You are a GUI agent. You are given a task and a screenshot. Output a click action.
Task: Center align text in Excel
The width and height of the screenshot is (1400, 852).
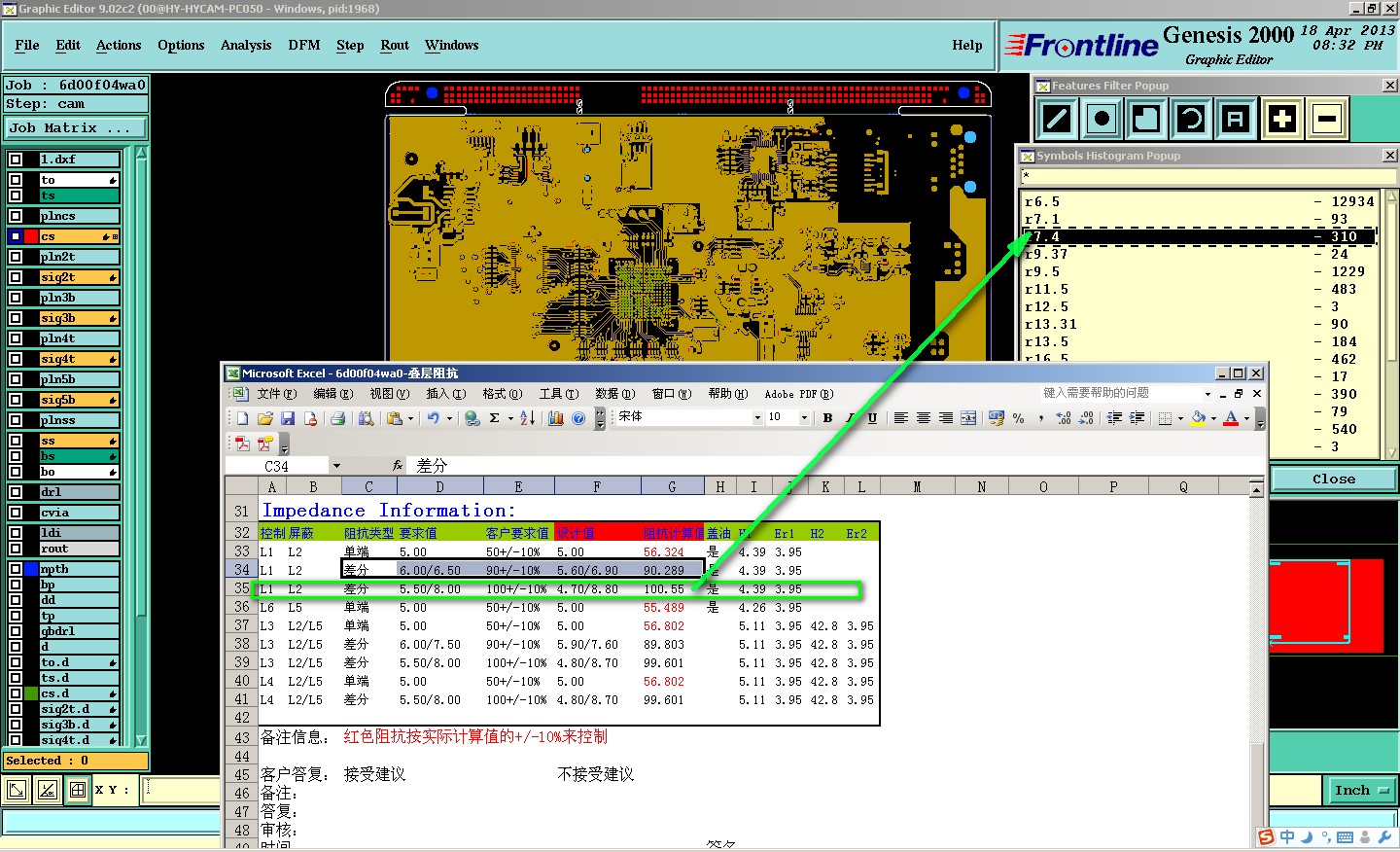[x=924, y=418]
